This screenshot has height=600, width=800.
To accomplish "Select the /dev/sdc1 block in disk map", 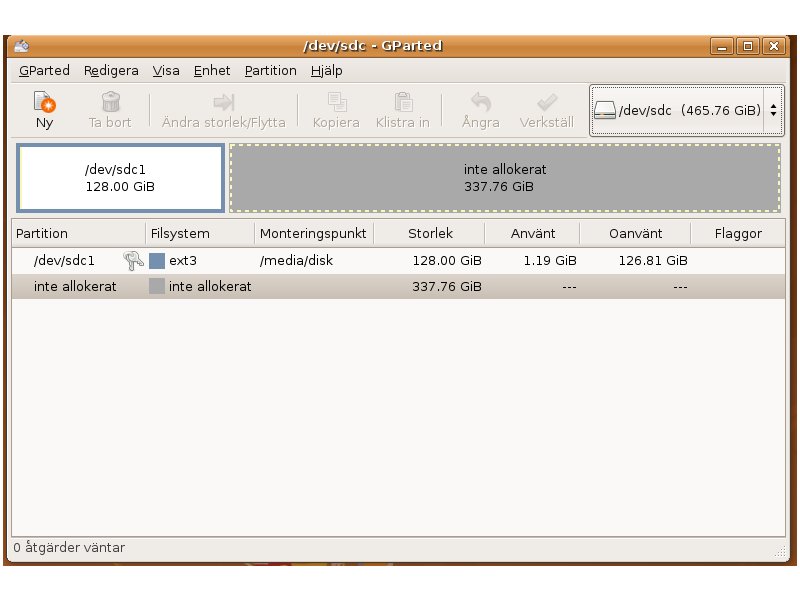I will pos(120,178).
